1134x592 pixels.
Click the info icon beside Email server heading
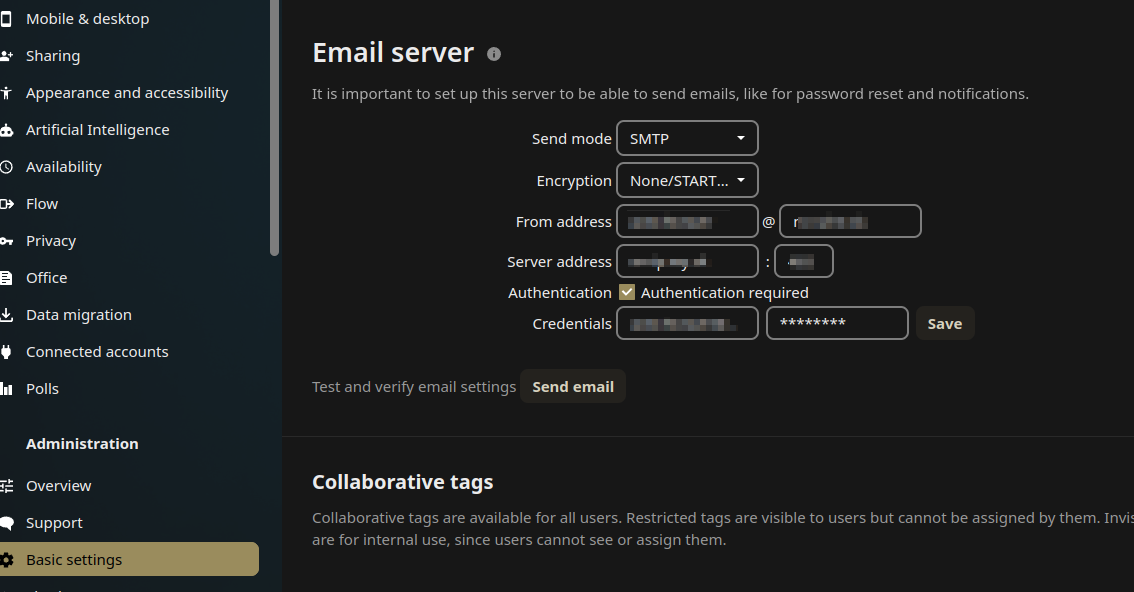[493, 54]
